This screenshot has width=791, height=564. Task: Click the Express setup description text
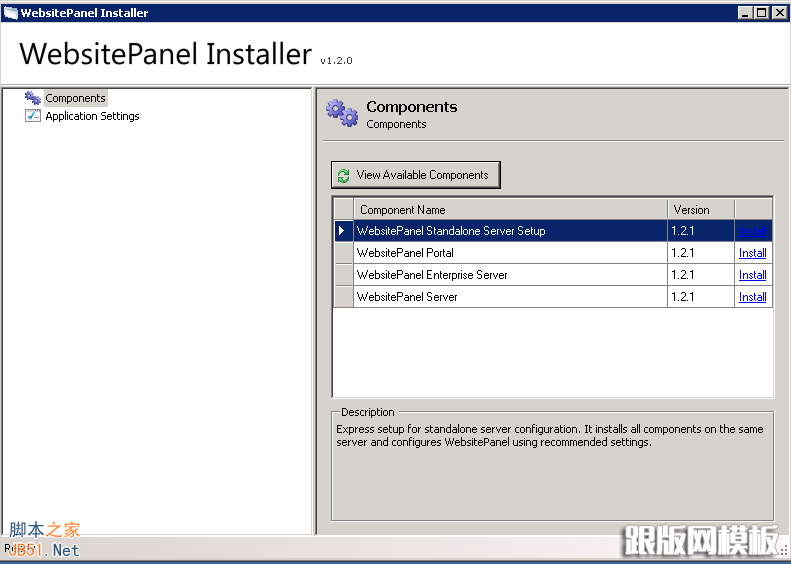click(550, 436)
